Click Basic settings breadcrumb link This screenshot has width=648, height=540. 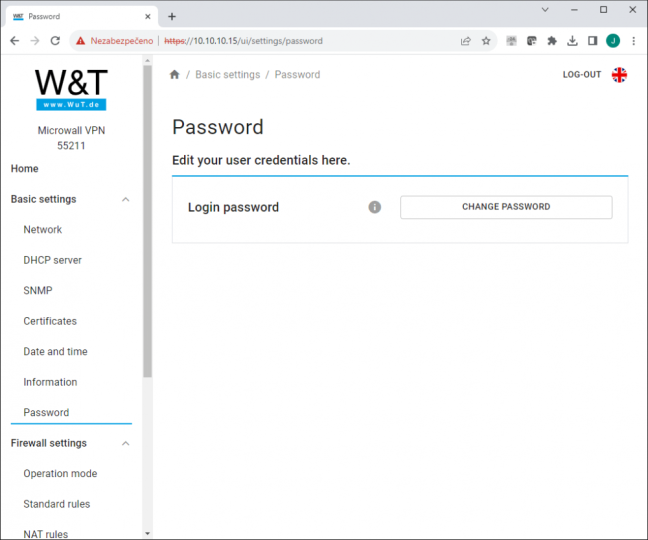pos(228,75)
